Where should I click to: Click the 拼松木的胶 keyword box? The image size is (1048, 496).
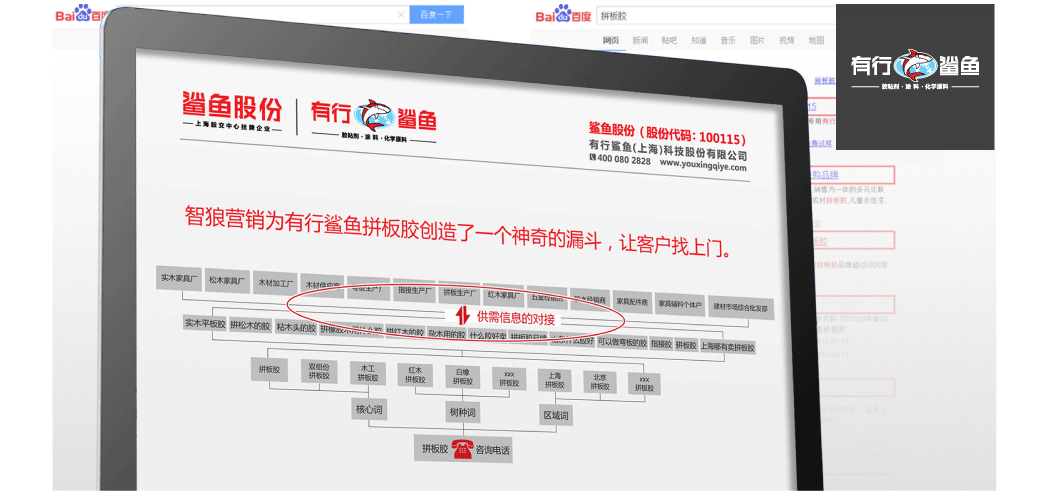tap(250, 326)
